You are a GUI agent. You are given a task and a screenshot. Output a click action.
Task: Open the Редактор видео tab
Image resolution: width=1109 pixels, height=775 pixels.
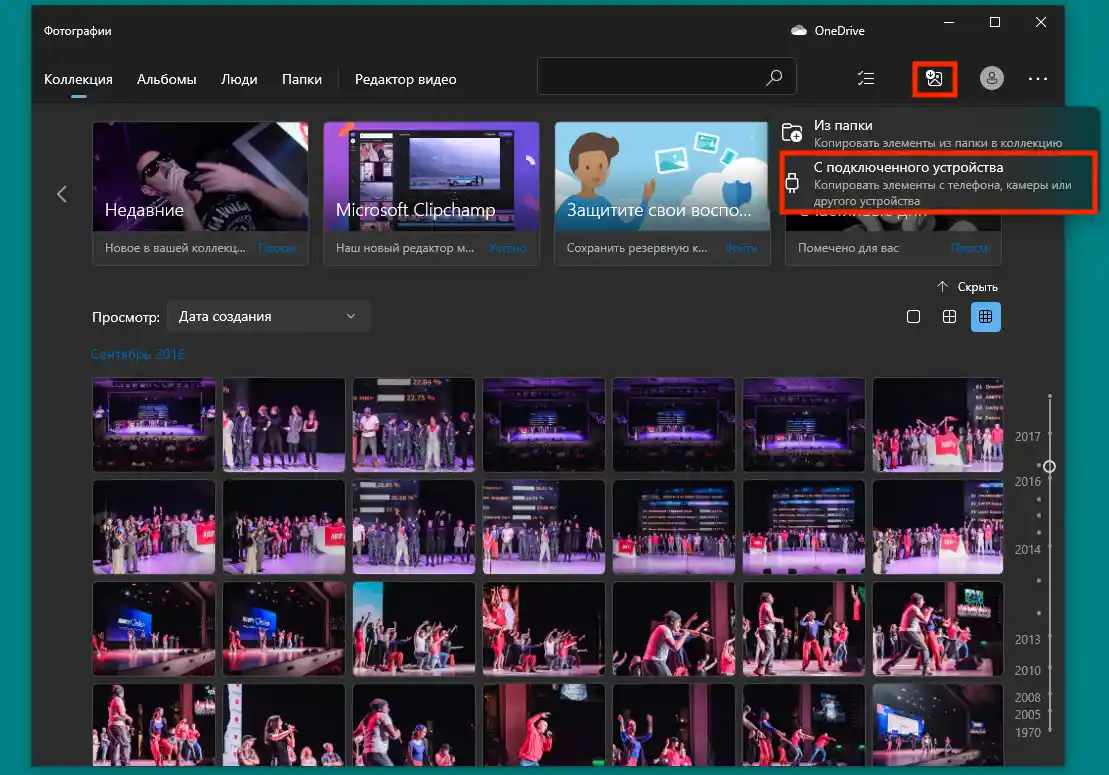pyautogui.click(x=405, y=79)
